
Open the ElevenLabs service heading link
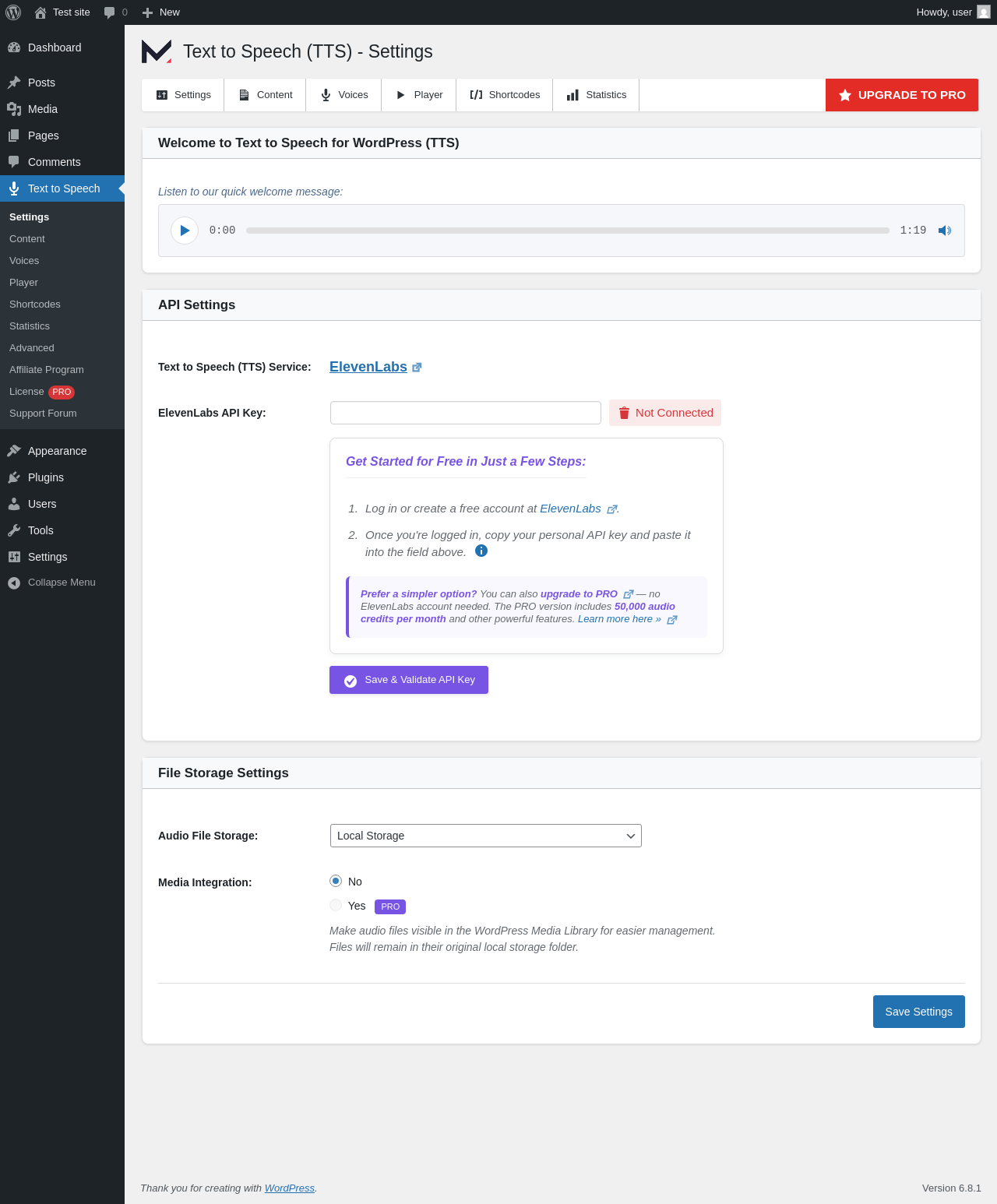tap(368, 367)
